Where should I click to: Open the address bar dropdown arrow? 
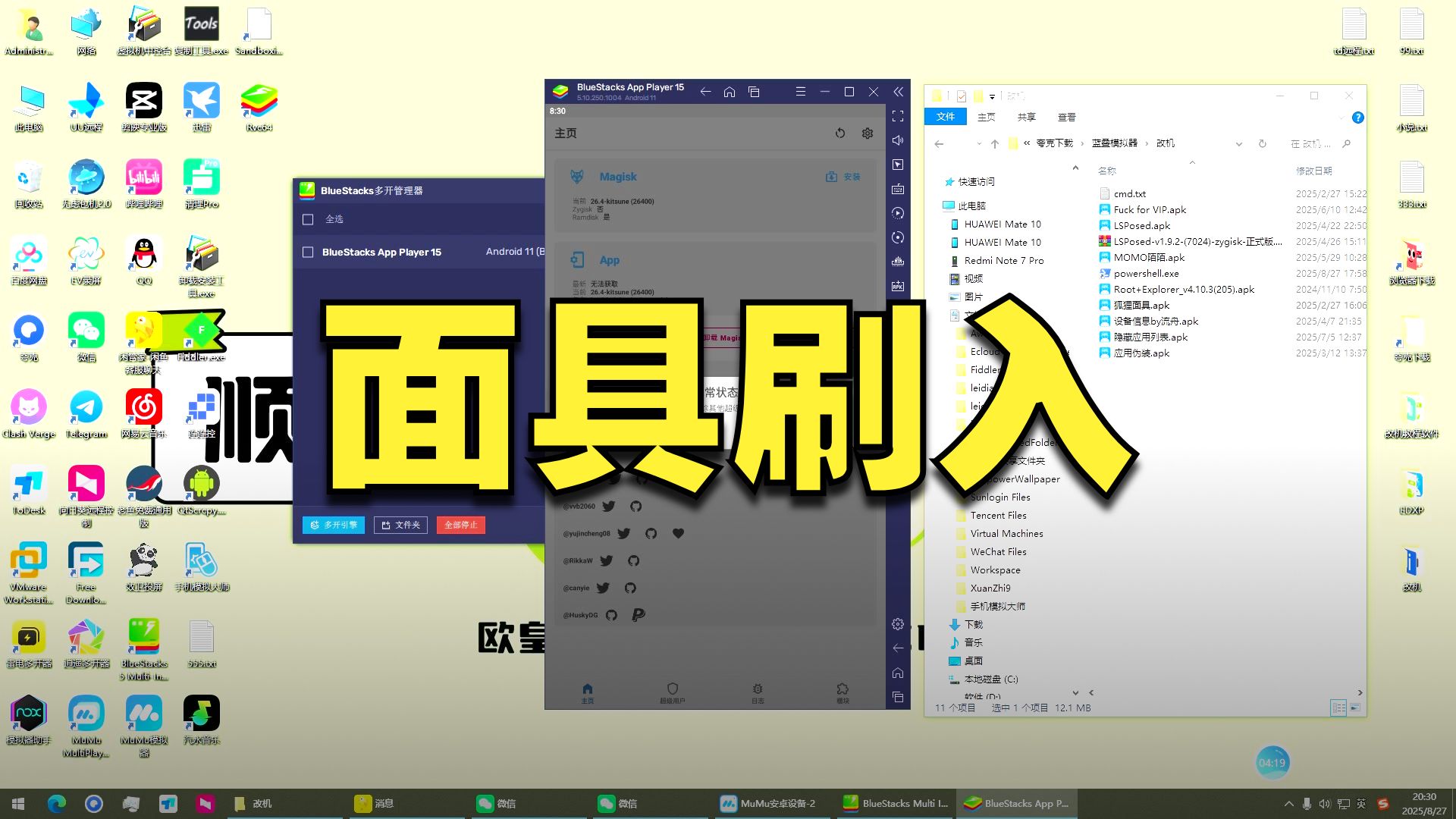pyautogui.click(x=1238, y=143)
